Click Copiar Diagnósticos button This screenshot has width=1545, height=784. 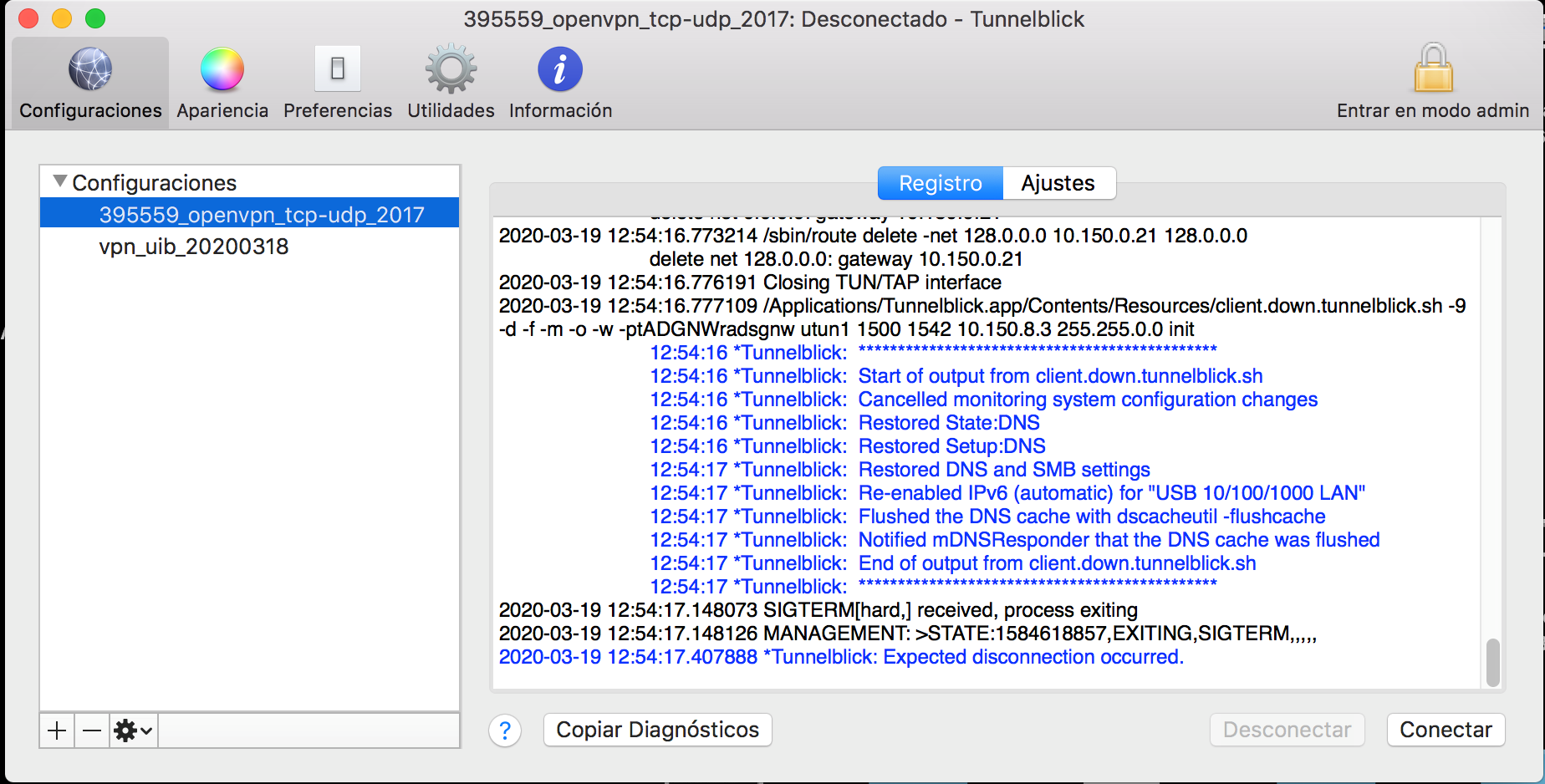658,730
